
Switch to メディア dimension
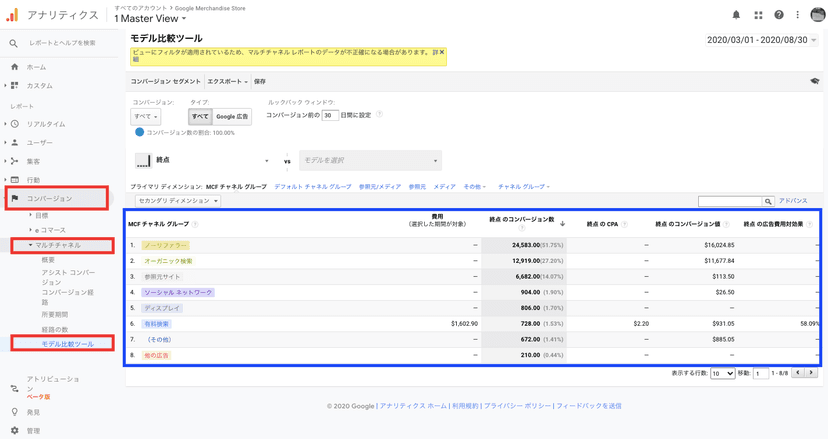(444, 186)
